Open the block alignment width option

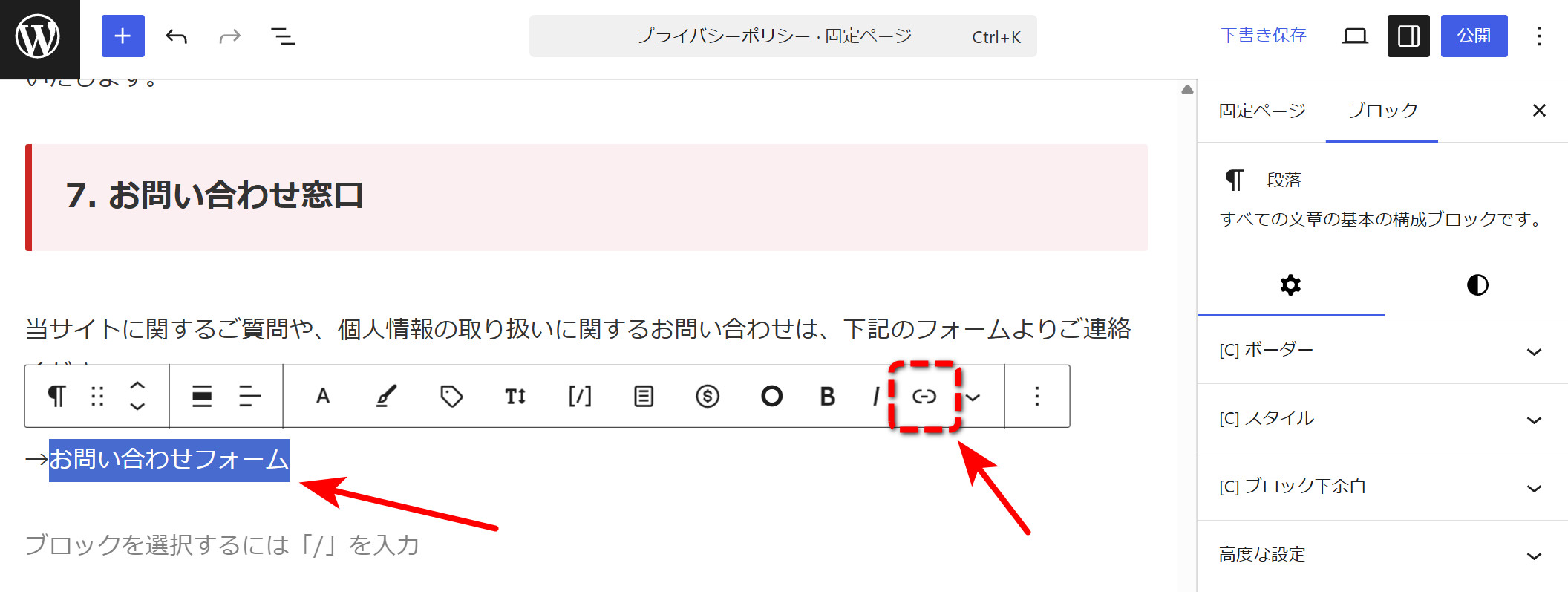pyautogui.click(x=202, y=397)
